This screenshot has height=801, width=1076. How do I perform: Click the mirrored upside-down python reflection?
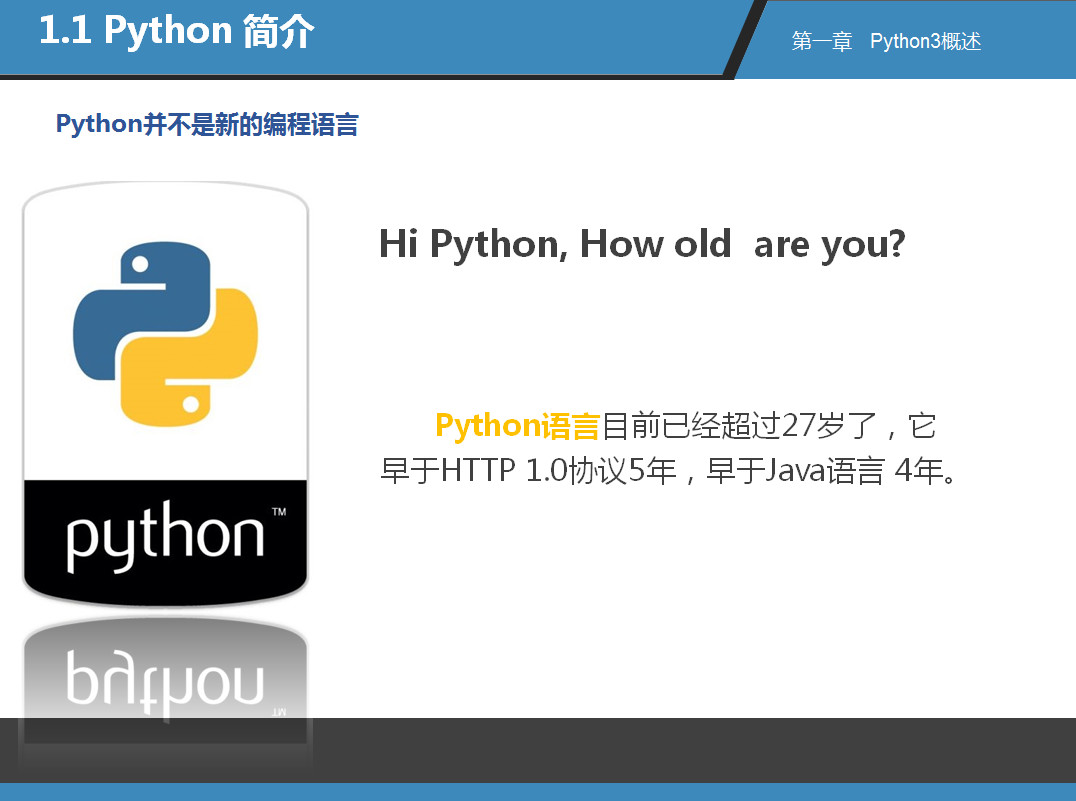click(165, 685)
